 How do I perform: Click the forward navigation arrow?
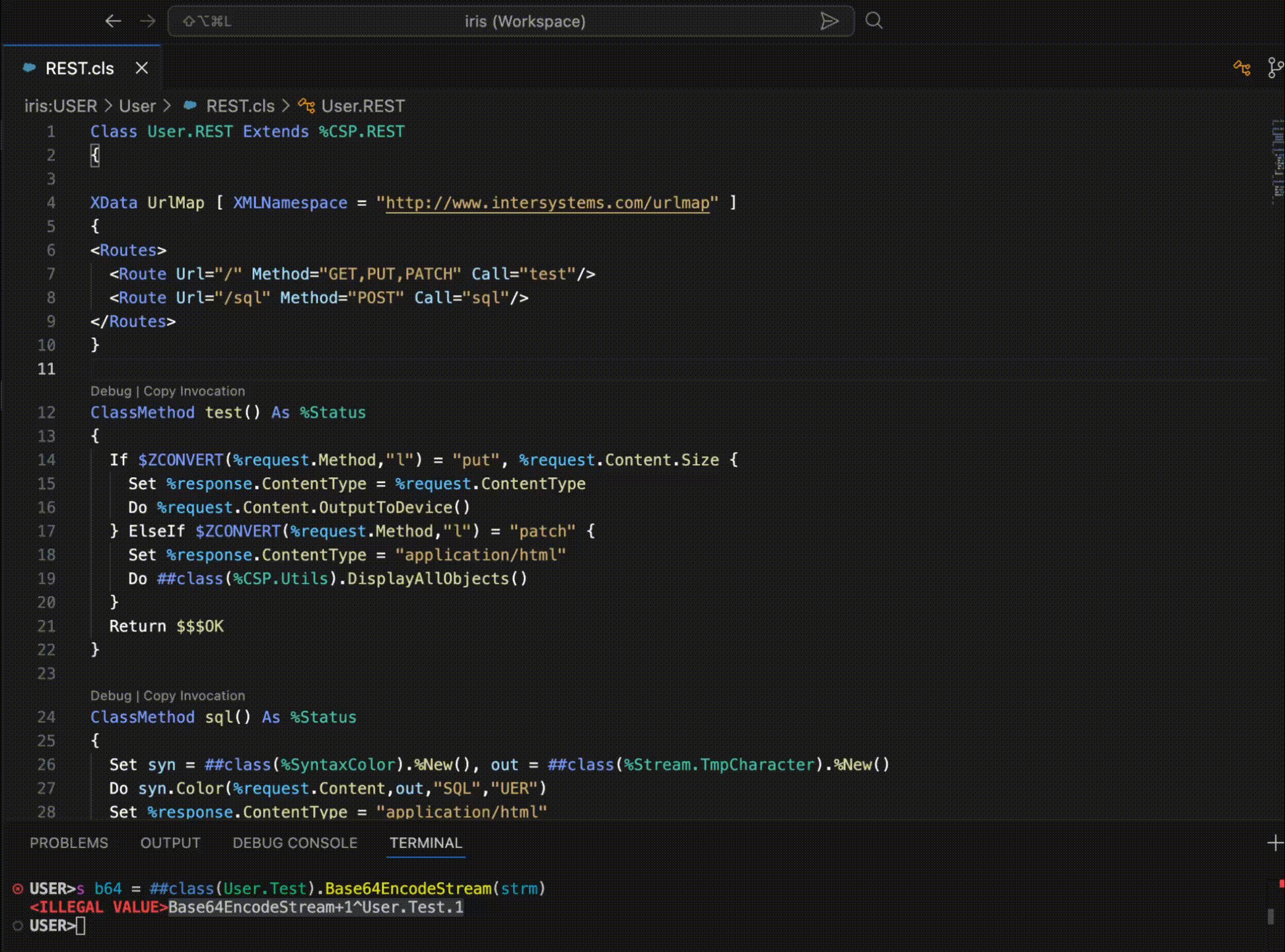[x=148, y=21]
